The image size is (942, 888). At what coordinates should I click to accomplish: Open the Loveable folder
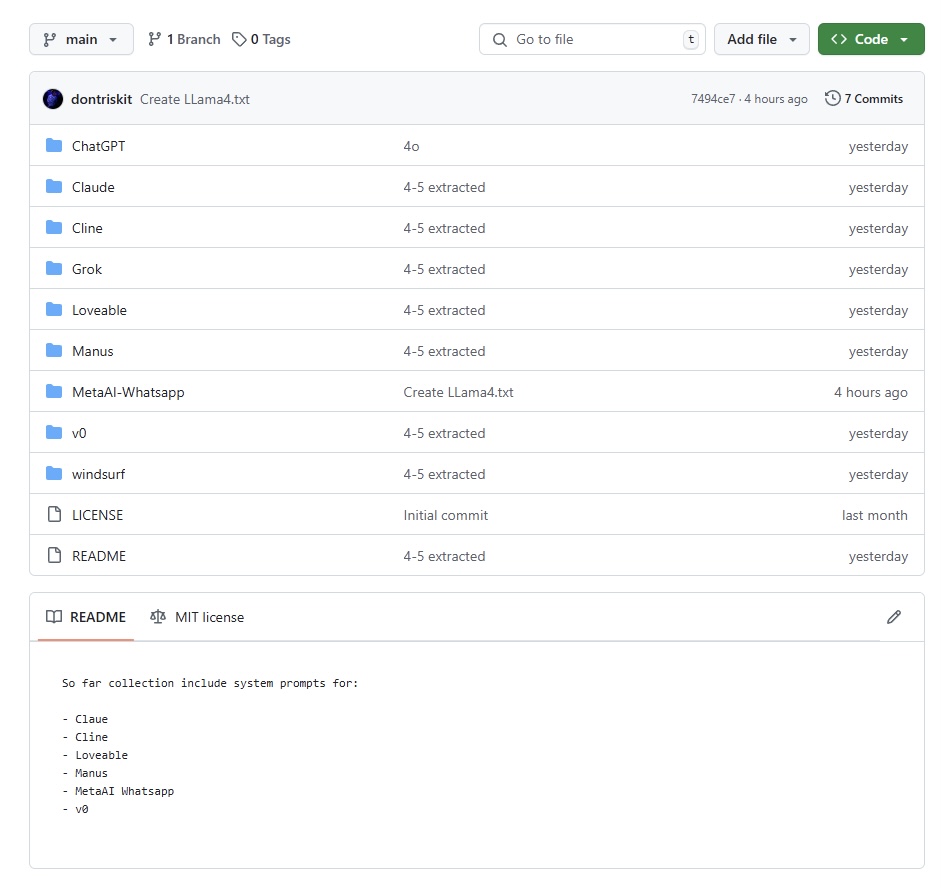pyautogui.click(x=100, y=310)
